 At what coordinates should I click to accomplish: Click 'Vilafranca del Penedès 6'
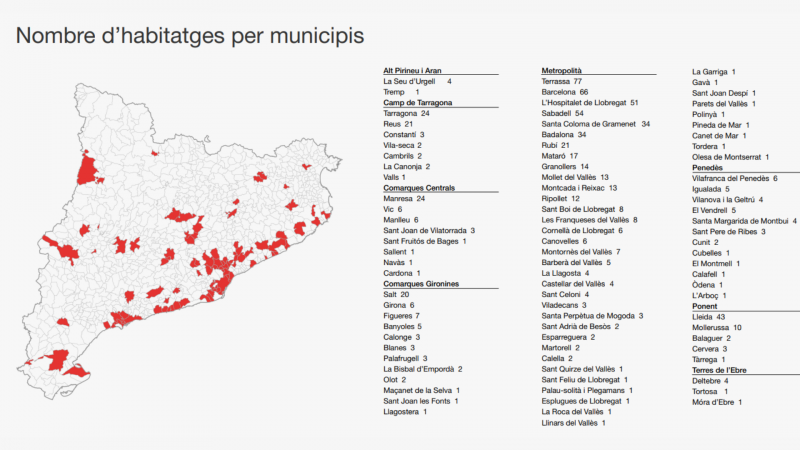[x=735, y=179]
